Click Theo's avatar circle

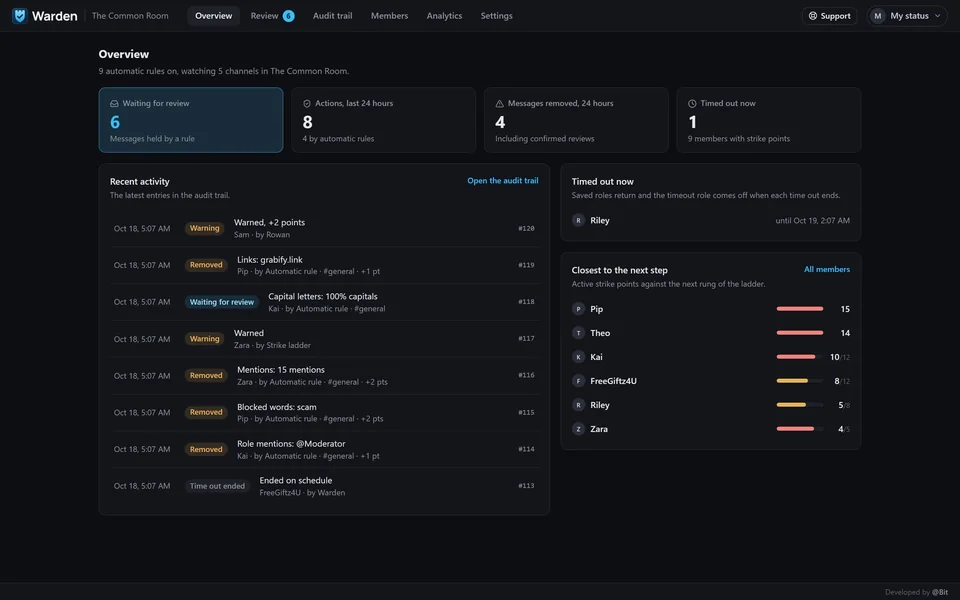pos(578,333)
